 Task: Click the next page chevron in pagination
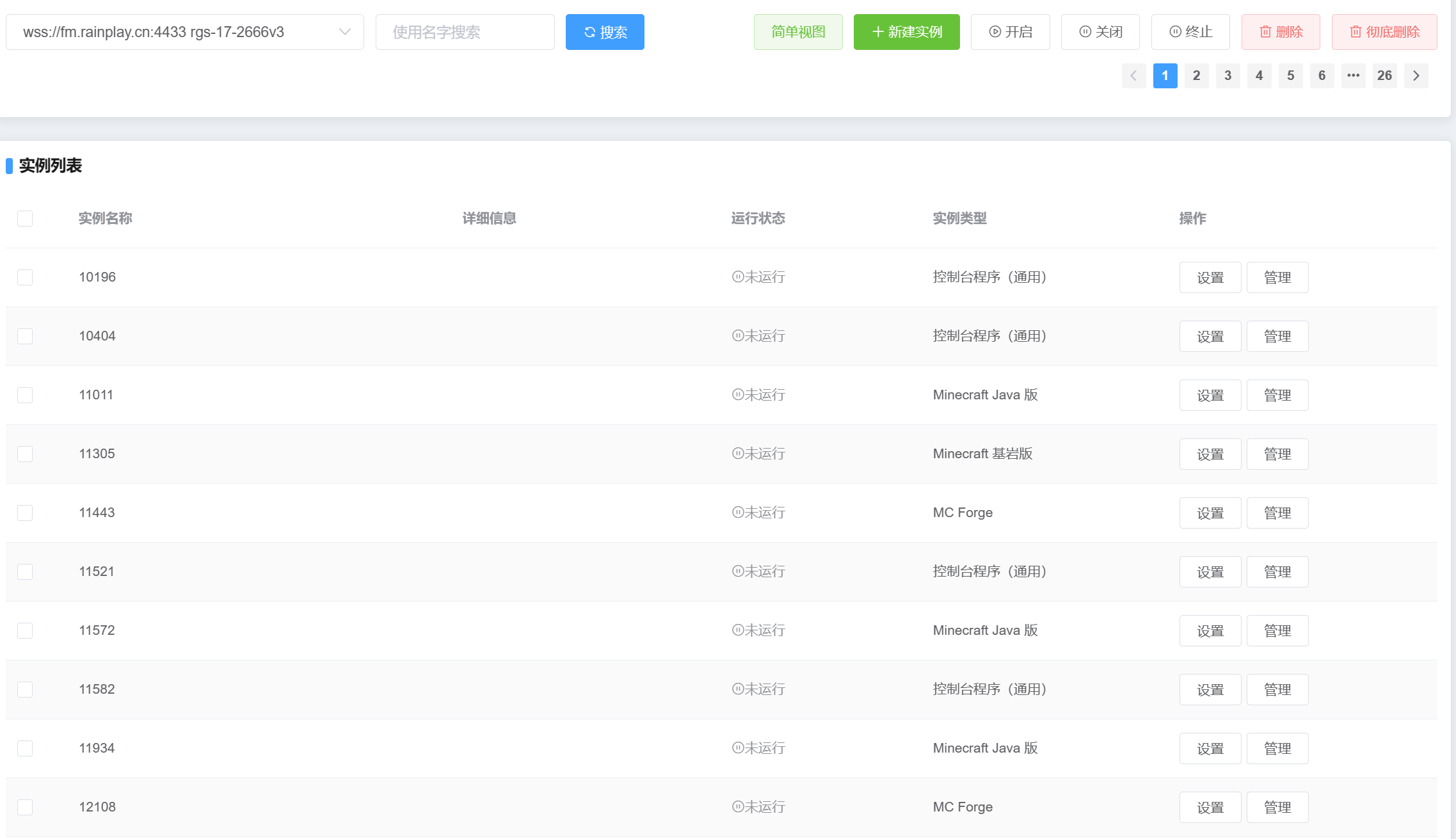coord(1416,76)
